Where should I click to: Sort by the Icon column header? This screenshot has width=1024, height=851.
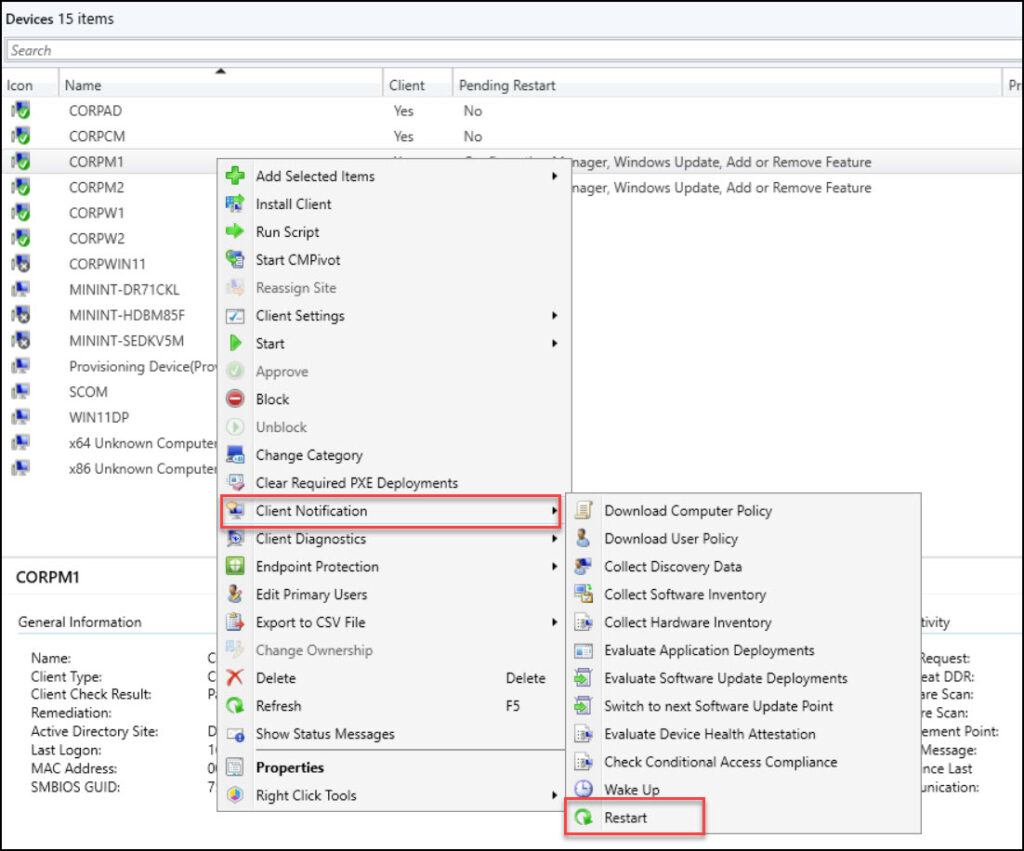[x=30, y=85]
